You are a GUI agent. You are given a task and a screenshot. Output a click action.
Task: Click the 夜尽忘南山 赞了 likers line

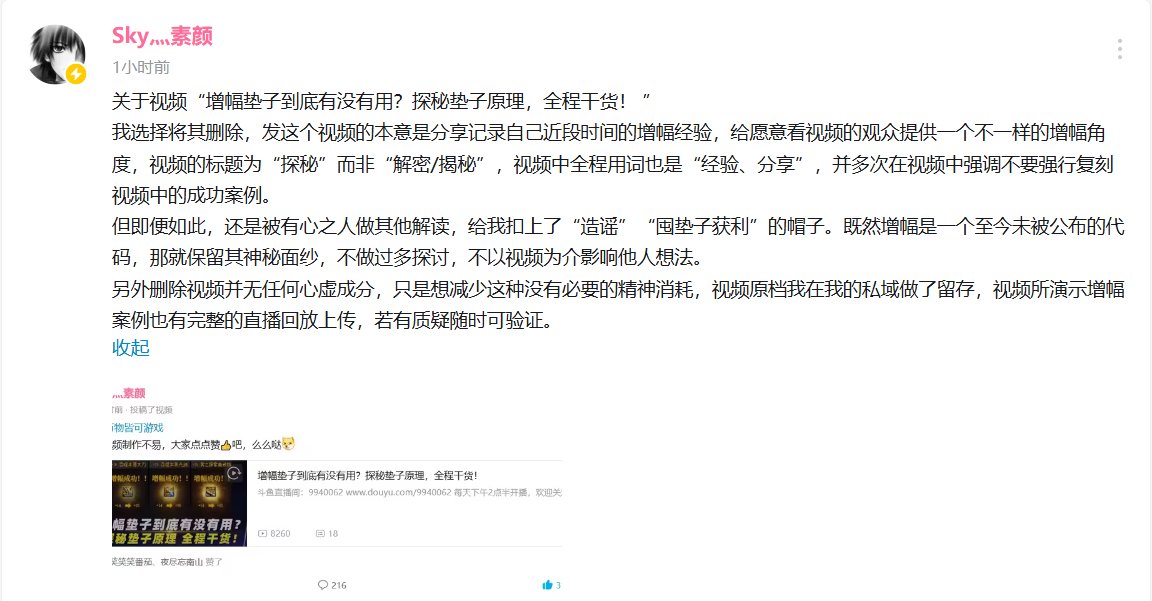pos(167,562)
